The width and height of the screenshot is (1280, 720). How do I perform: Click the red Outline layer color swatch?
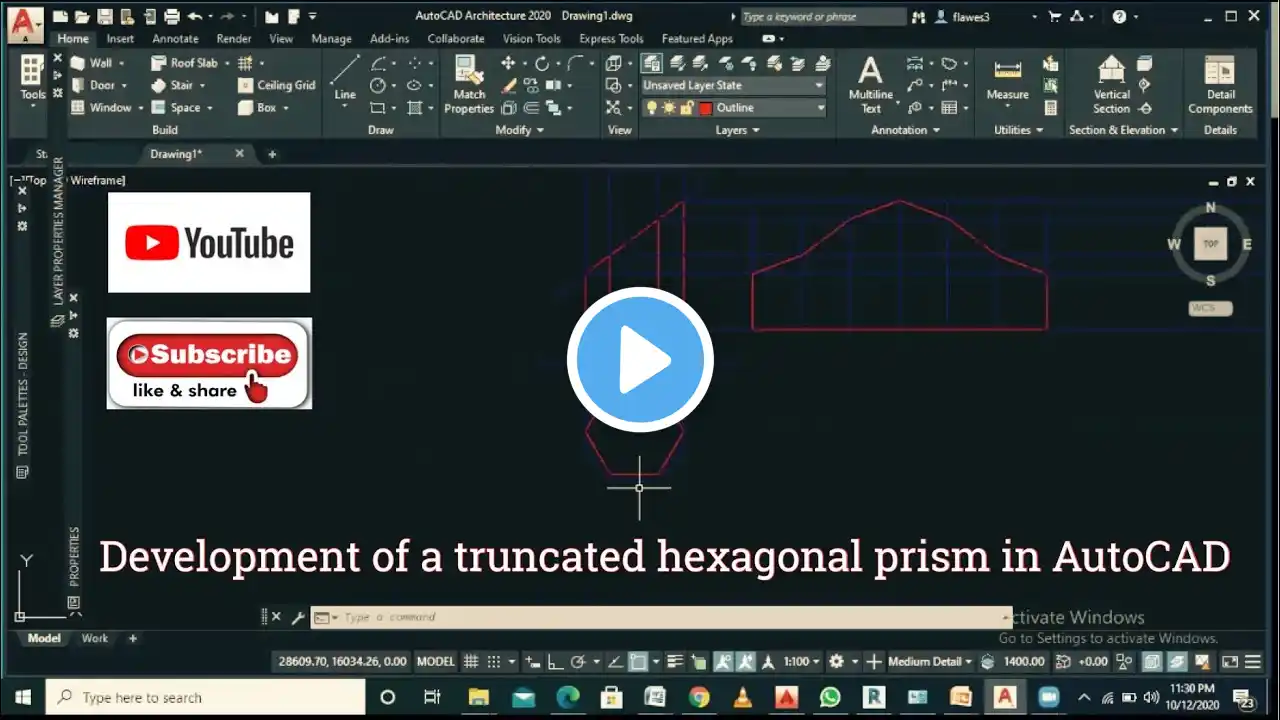coord(705,108)
